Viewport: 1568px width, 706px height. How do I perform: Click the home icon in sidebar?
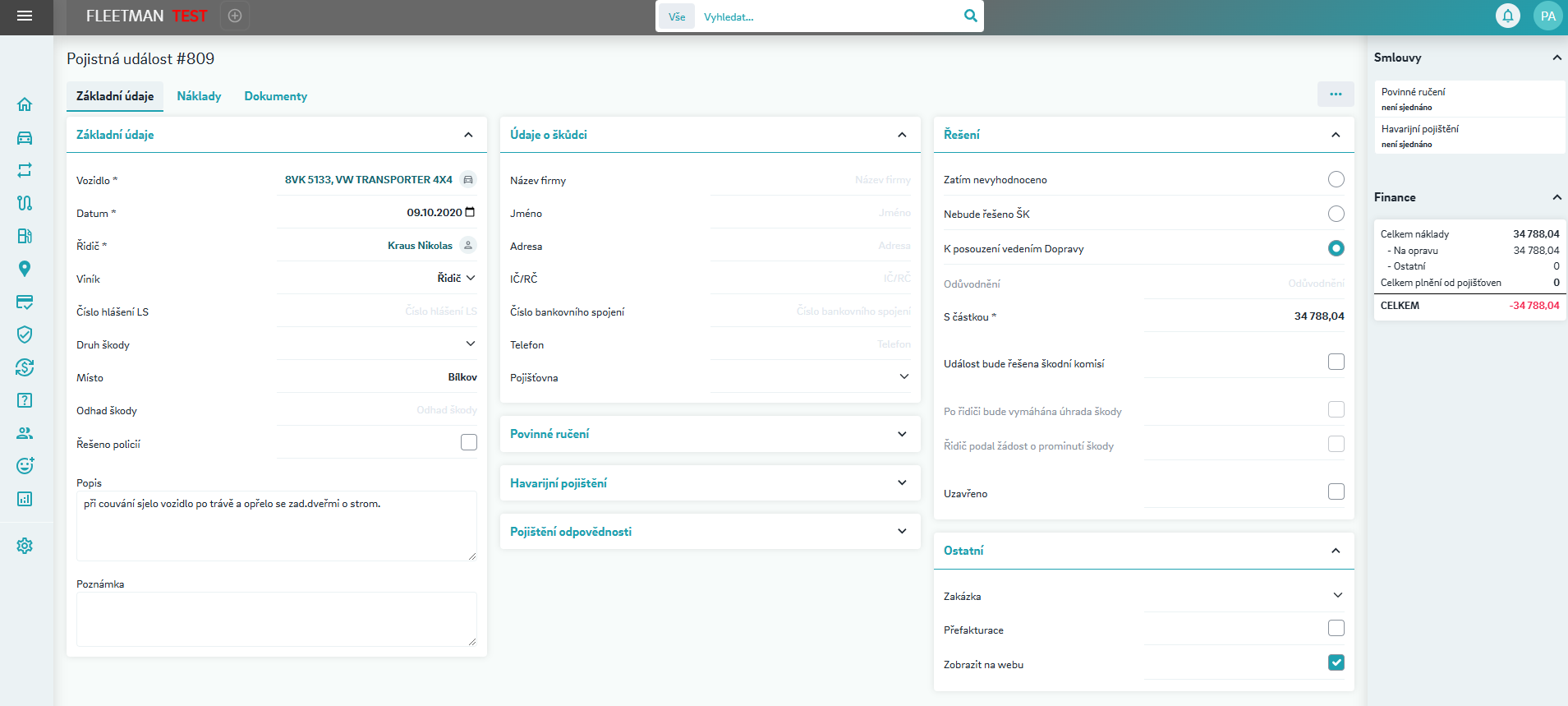(x=25, y=104)
